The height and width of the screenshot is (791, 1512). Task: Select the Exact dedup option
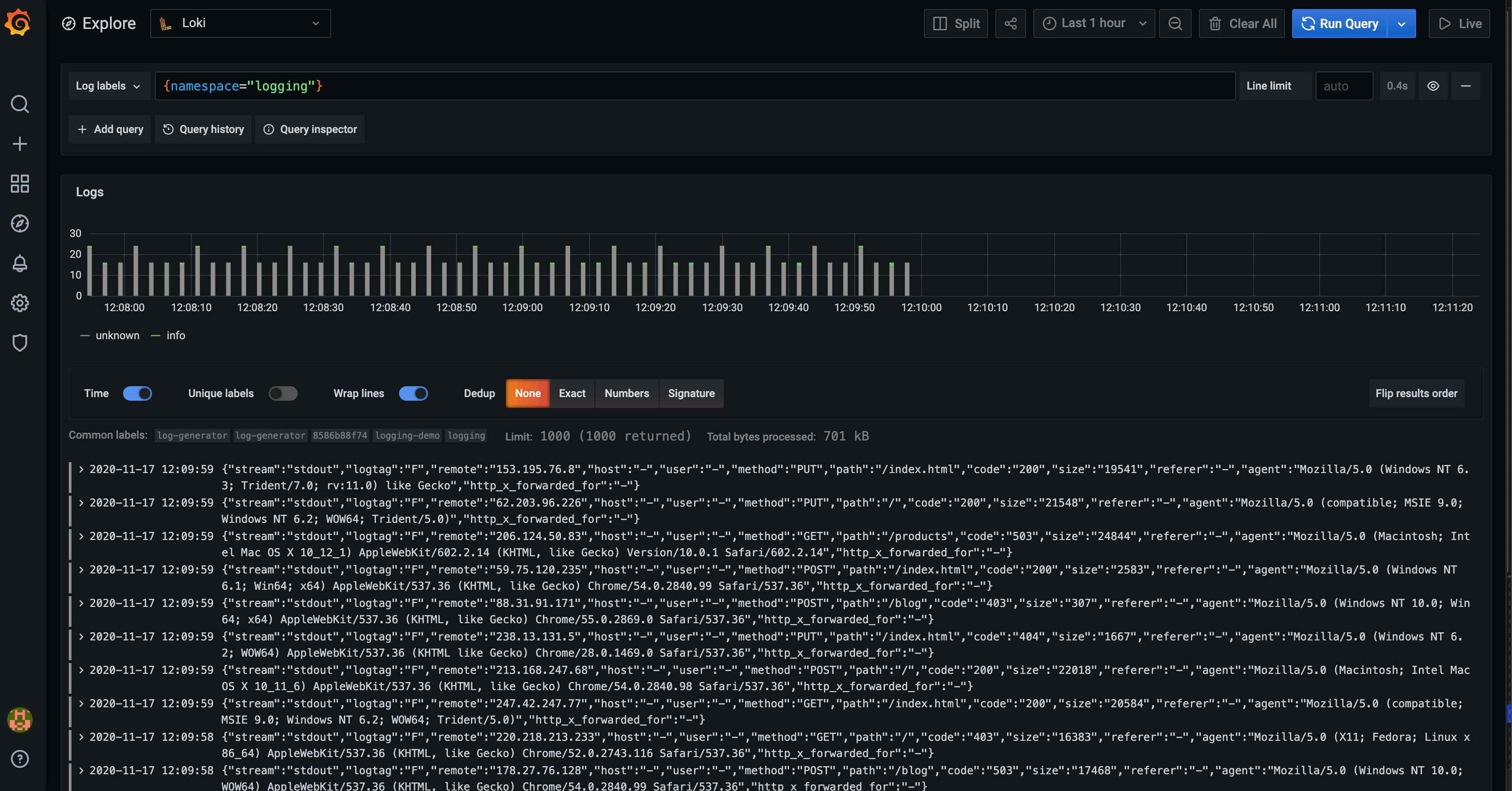tap(572, 394)
